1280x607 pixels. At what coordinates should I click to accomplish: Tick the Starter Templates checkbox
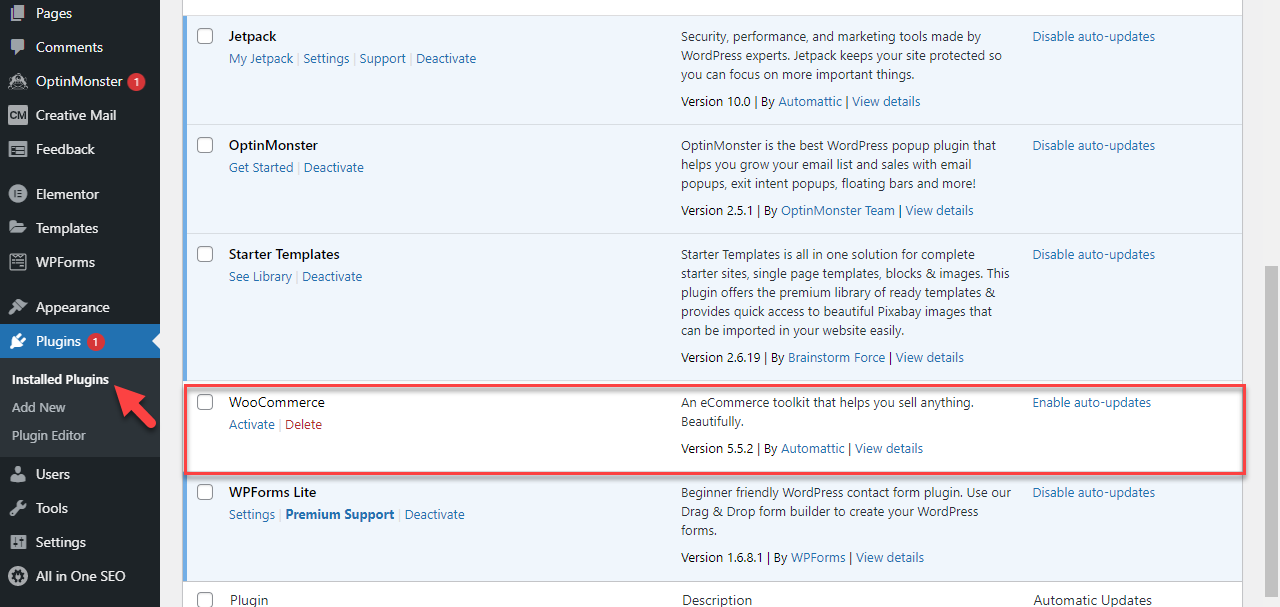[x=205, y=254]
